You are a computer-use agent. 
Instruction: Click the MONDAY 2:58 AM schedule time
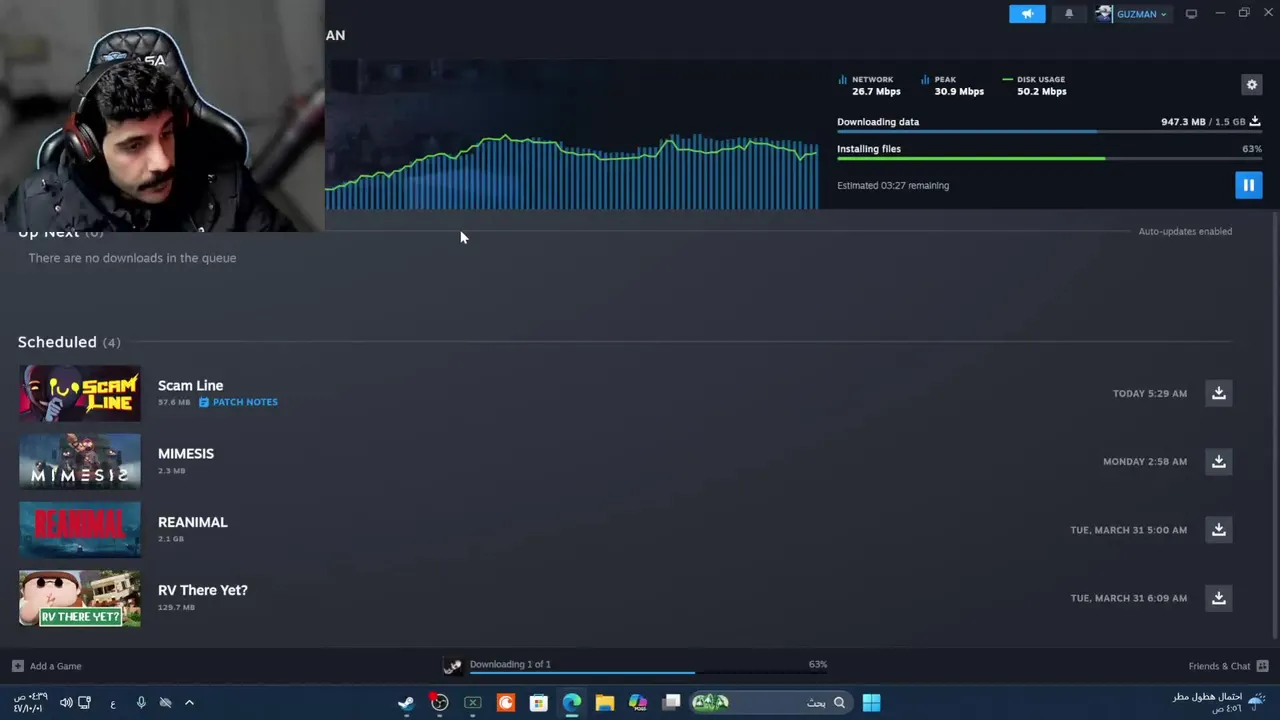[x=1145, y=461]
